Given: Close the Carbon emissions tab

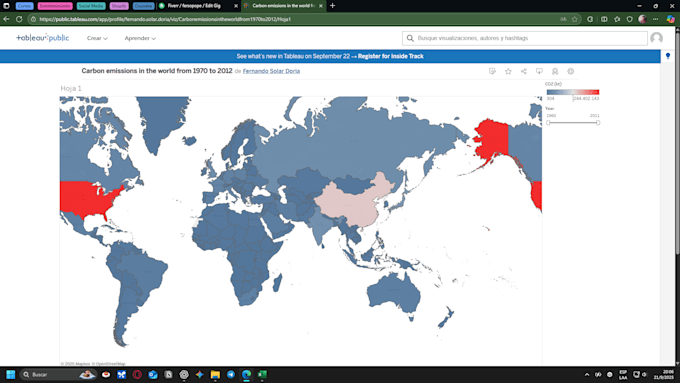Looking at the screenshot, I should [x=321, y=6].
